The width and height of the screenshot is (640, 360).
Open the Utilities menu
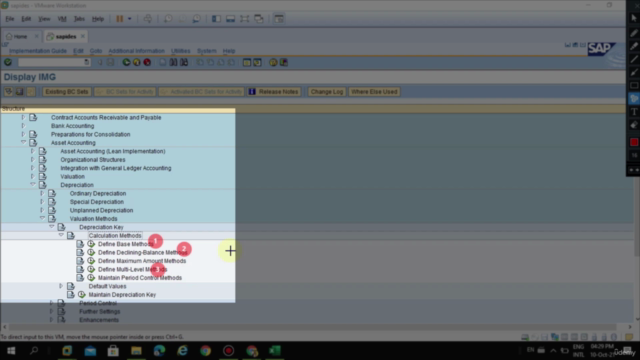pyautogui.click(x=180, y=51)
